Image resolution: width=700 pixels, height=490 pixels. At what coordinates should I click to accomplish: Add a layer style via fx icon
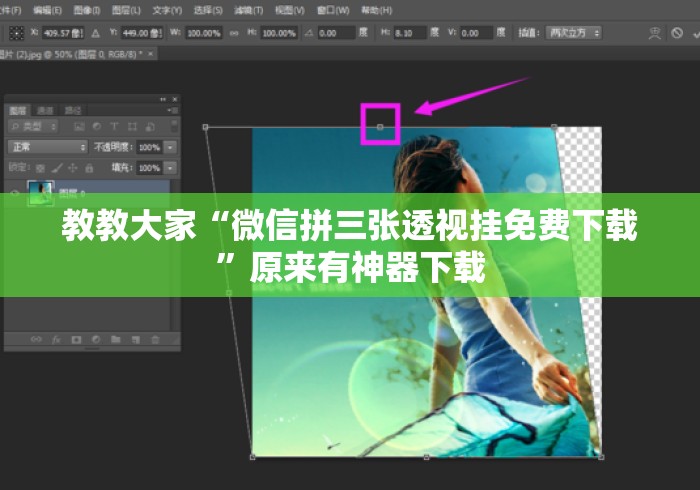point(56,340)
